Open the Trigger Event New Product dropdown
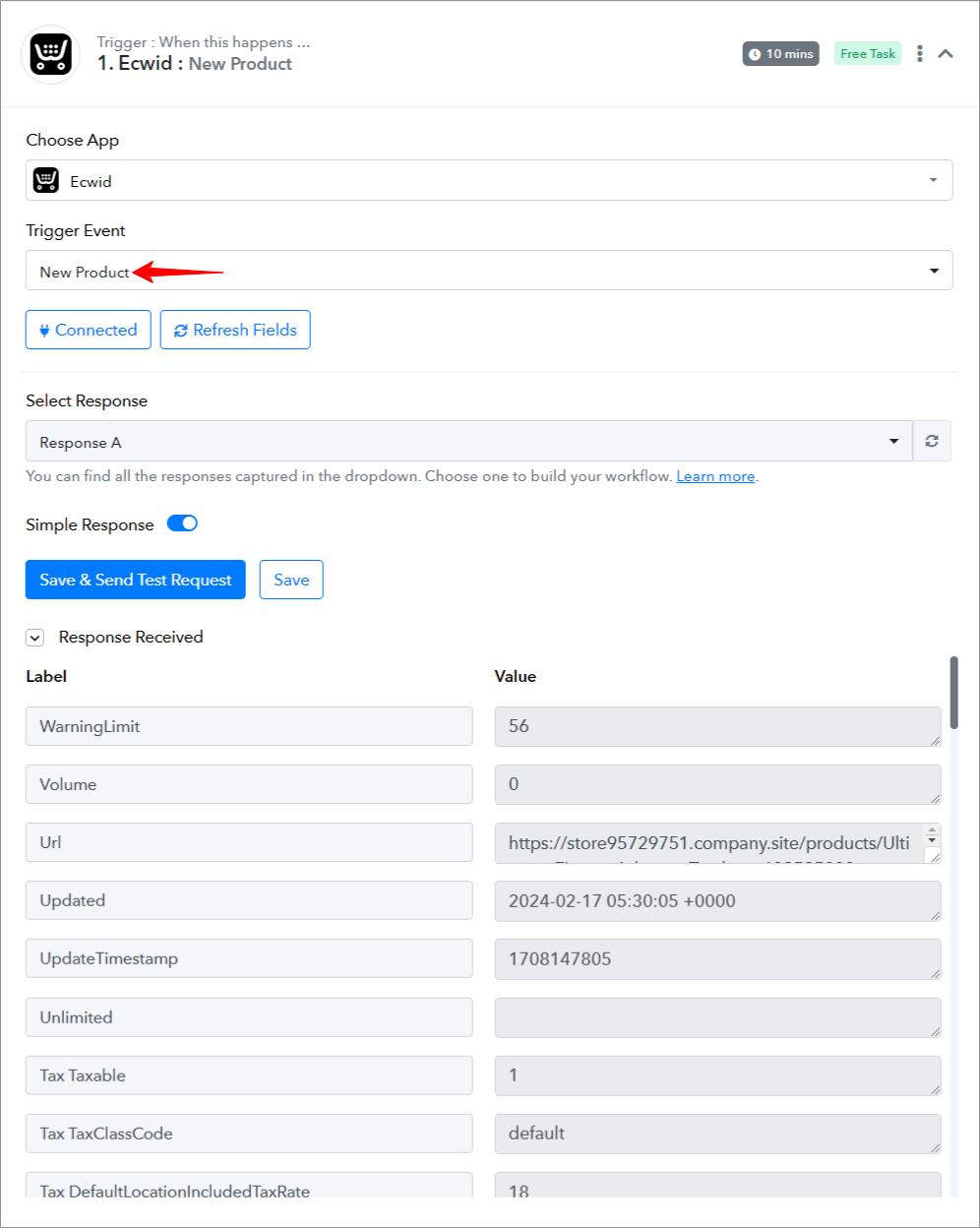980x1228 pixels. [489, 271]
